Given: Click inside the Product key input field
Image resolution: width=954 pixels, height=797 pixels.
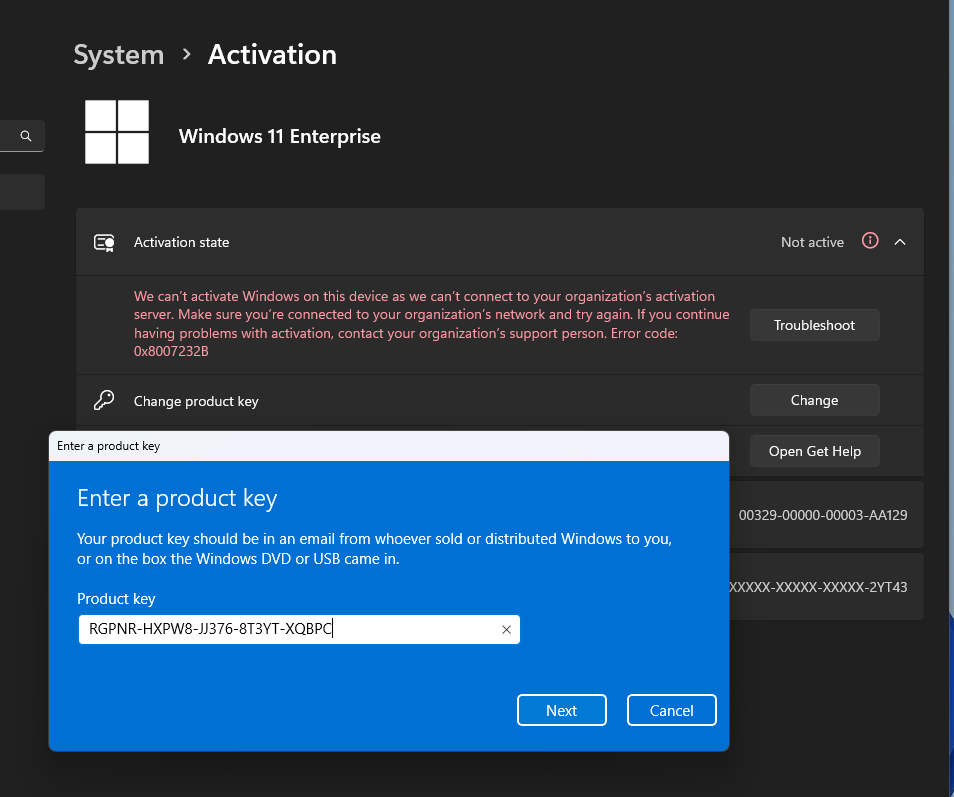Looking at the screenshot, I should pos(299,629).
